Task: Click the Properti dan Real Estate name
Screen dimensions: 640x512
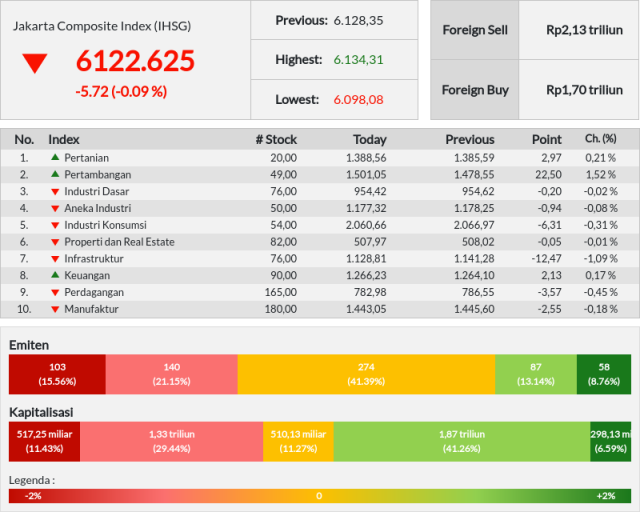Action: pos(119,242)
